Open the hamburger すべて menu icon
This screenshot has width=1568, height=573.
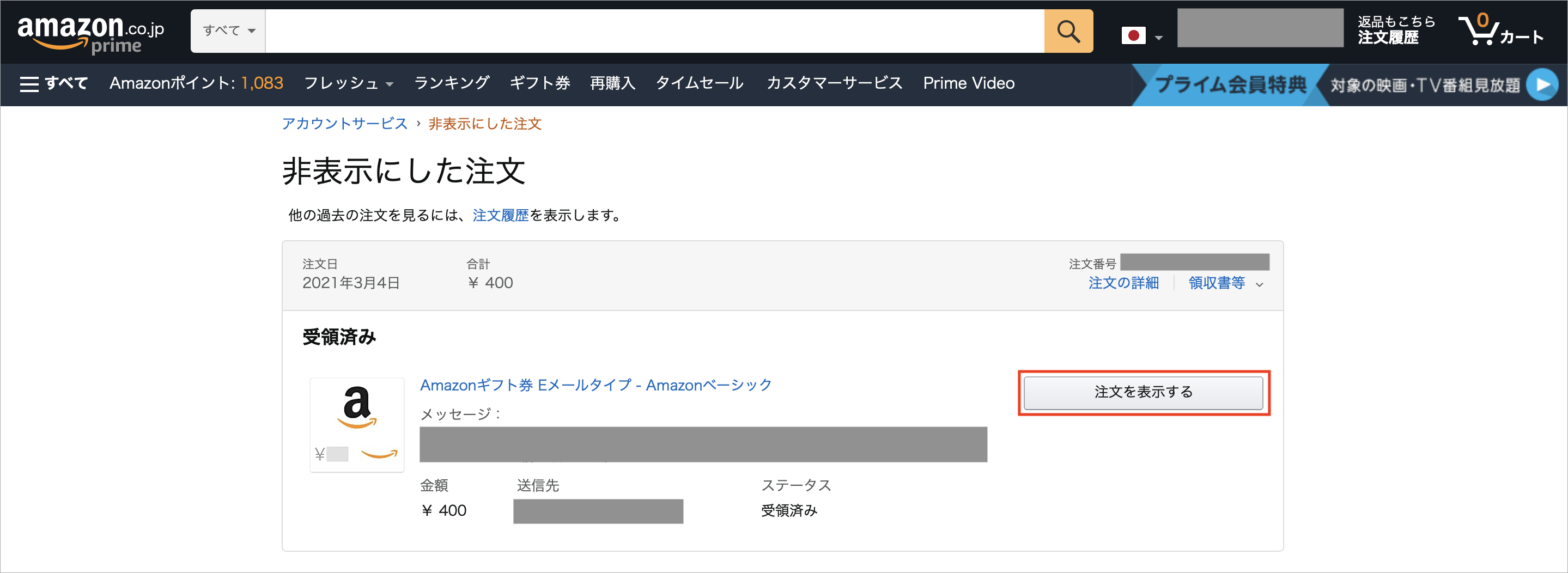[29, 83]
